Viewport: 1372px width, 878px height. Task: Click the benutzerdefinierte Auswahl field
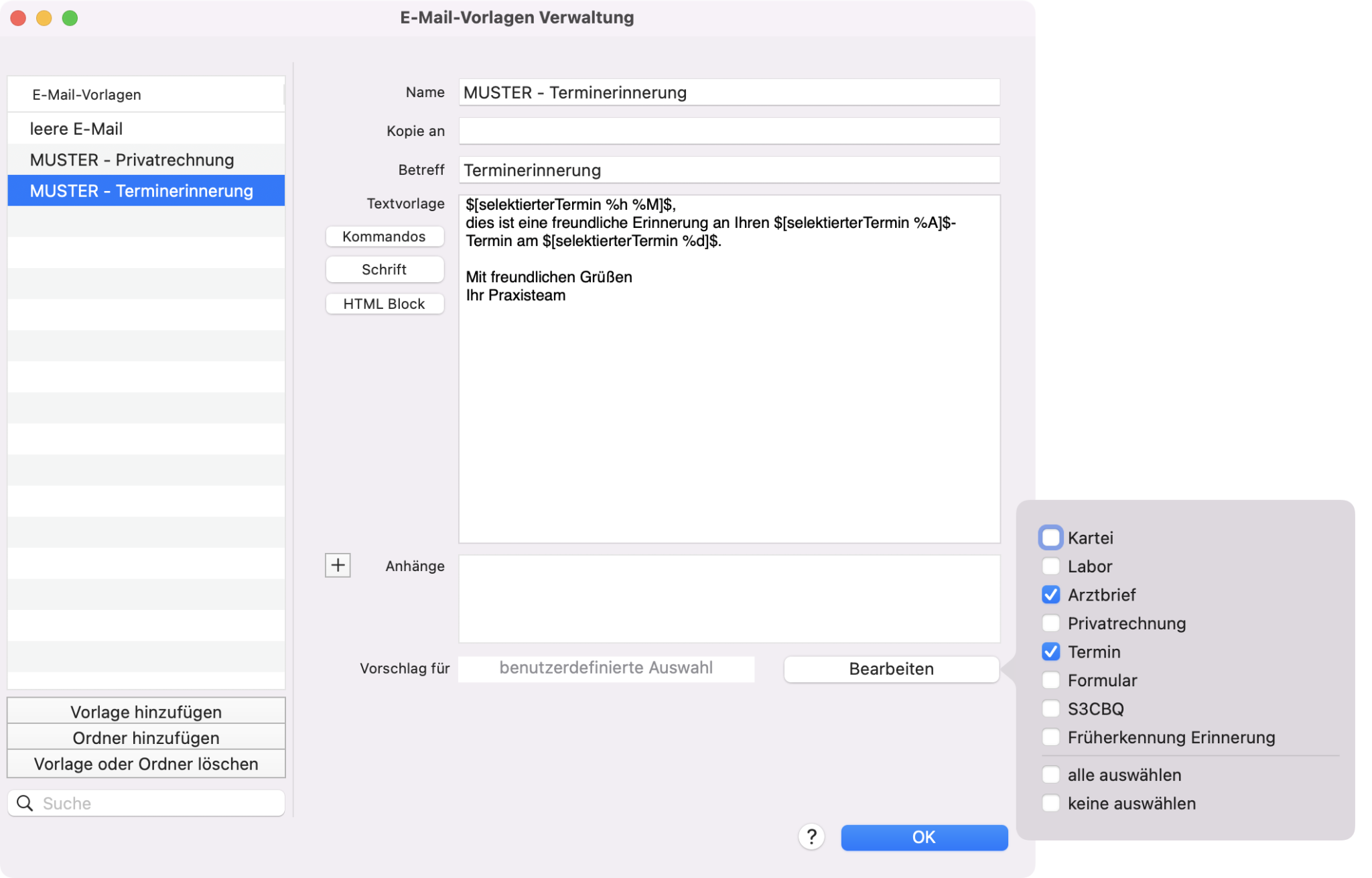(x=606, y=668)
